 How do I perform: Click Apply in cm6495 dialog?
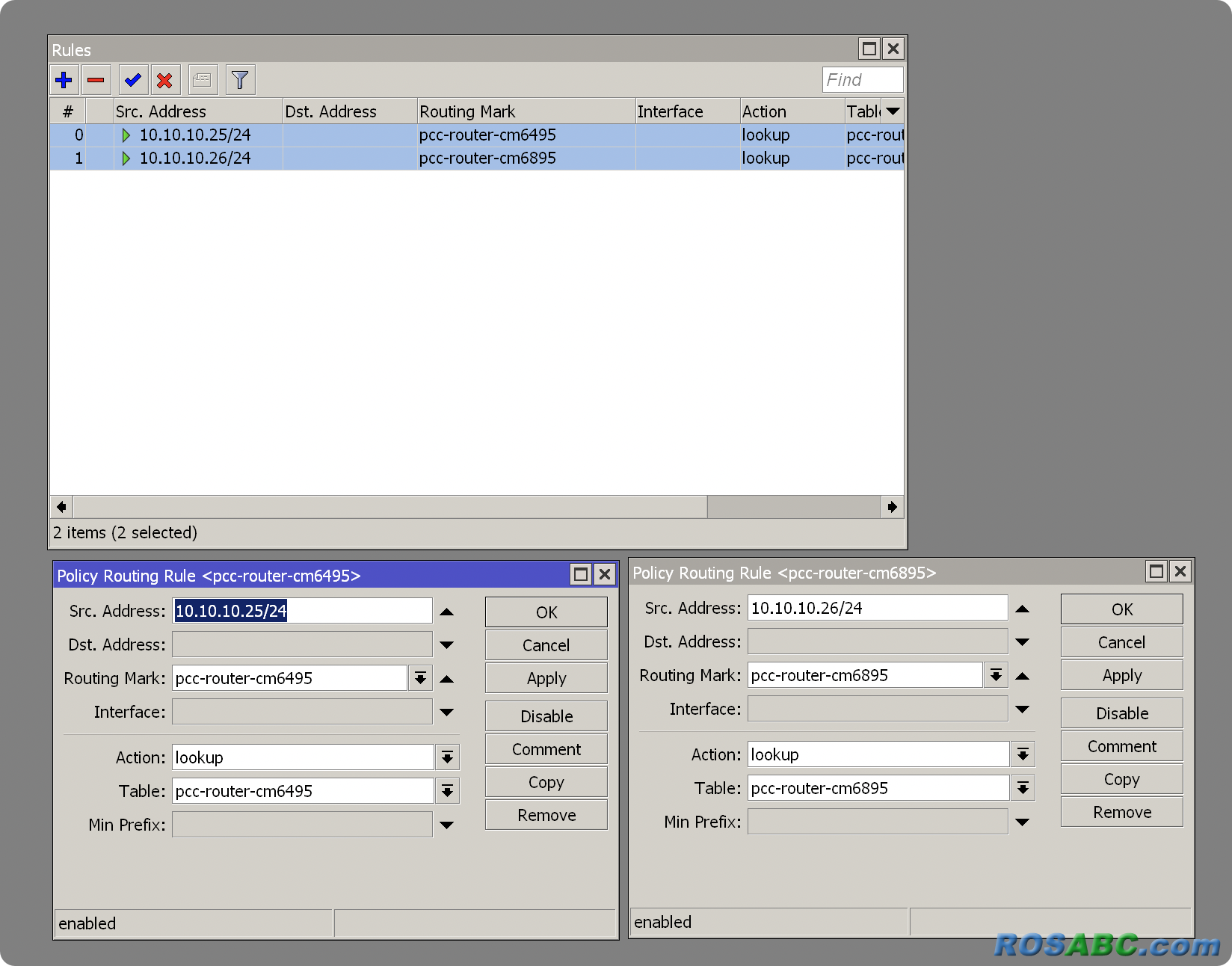[546, 678]
